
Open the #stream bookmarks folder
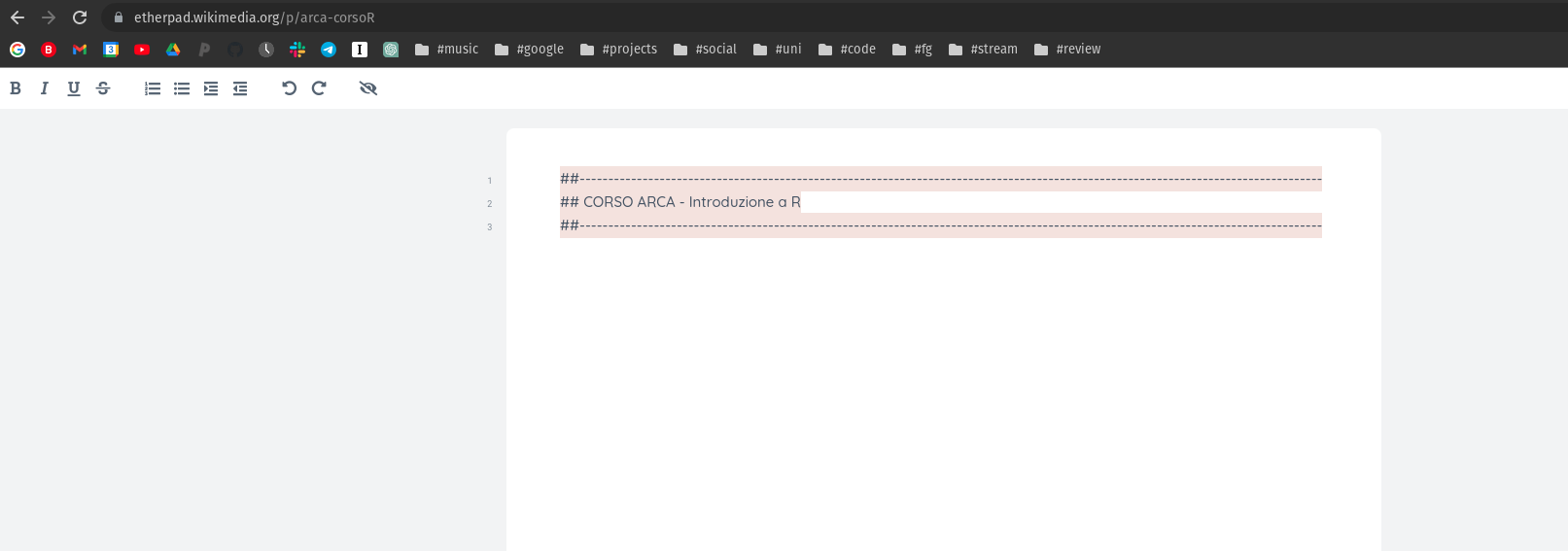[x=983, y=50]
